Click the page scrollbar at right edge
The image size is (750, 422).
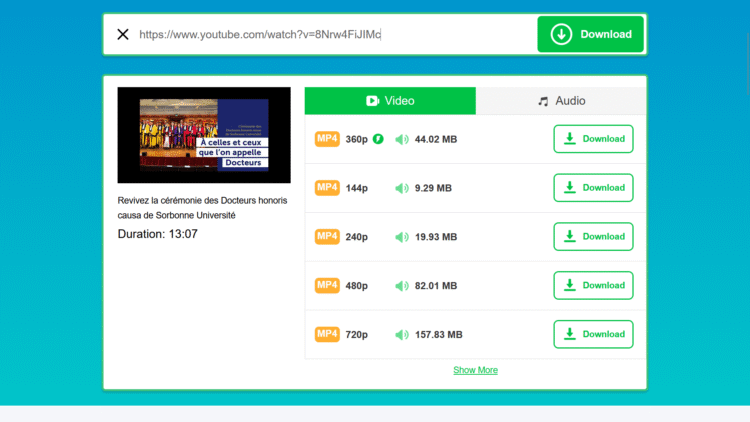[748, 62]
